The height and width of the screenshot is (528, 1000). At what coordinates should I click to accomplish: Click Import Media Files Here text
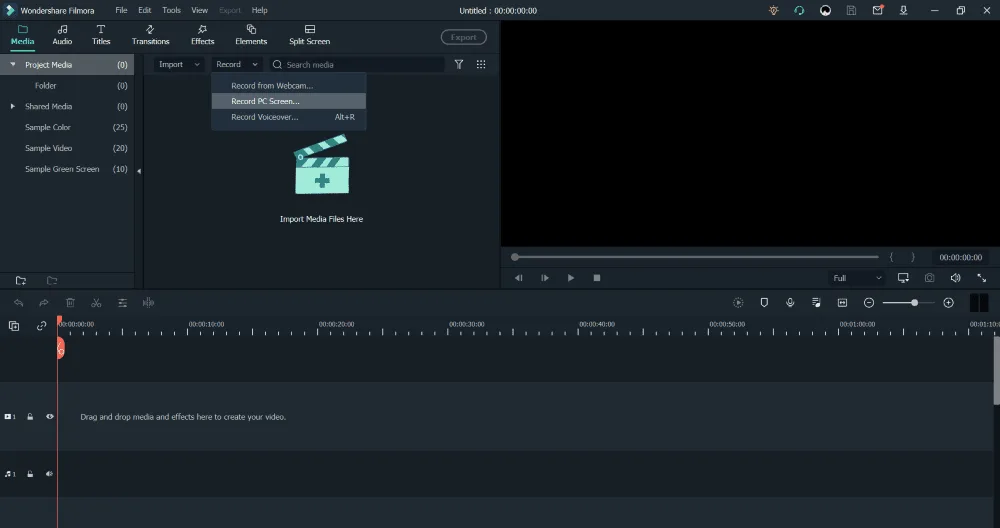coord(321,219)
